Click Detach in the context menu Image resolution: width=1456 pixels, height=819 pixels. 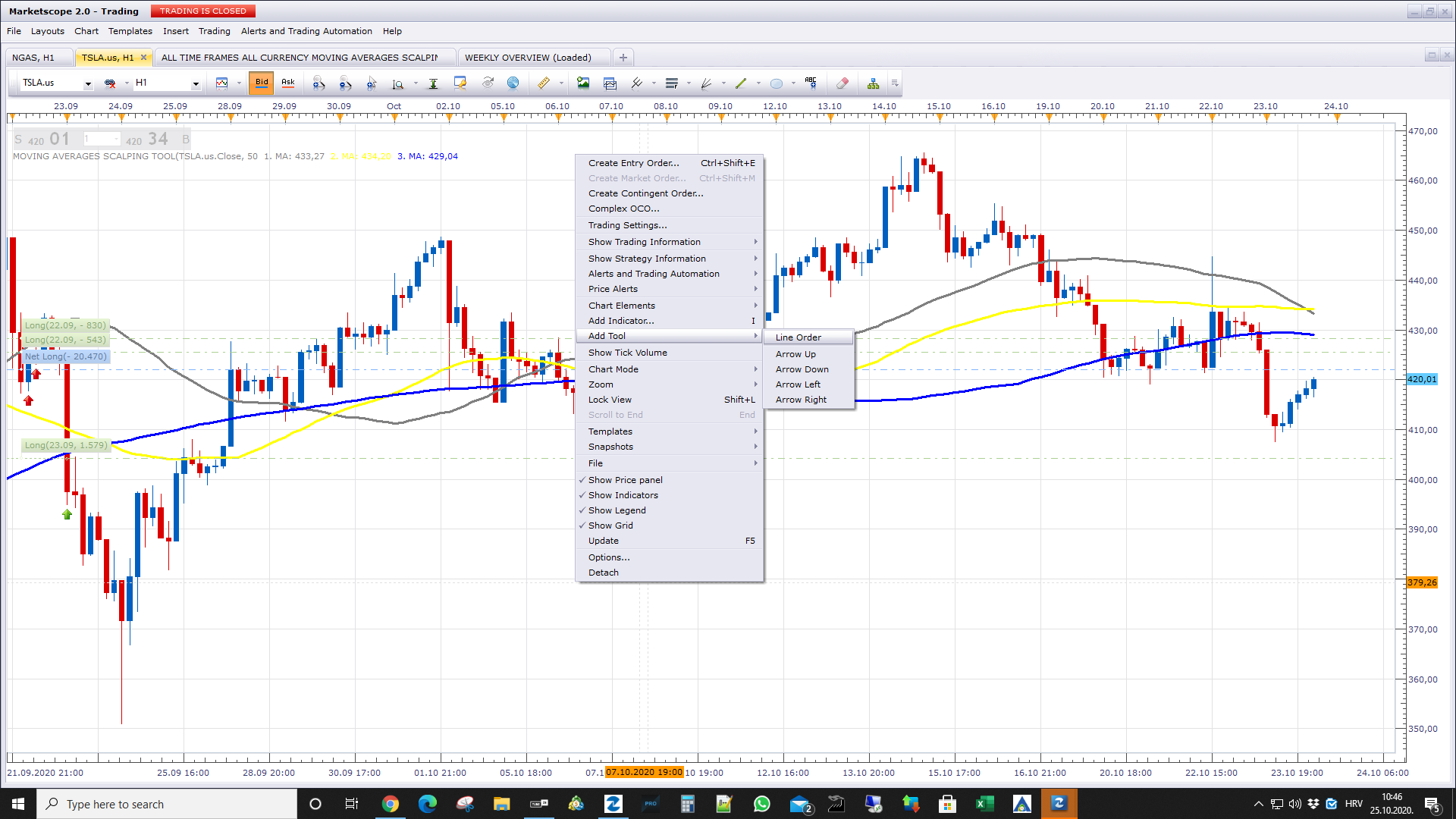[x=670, y=573]
